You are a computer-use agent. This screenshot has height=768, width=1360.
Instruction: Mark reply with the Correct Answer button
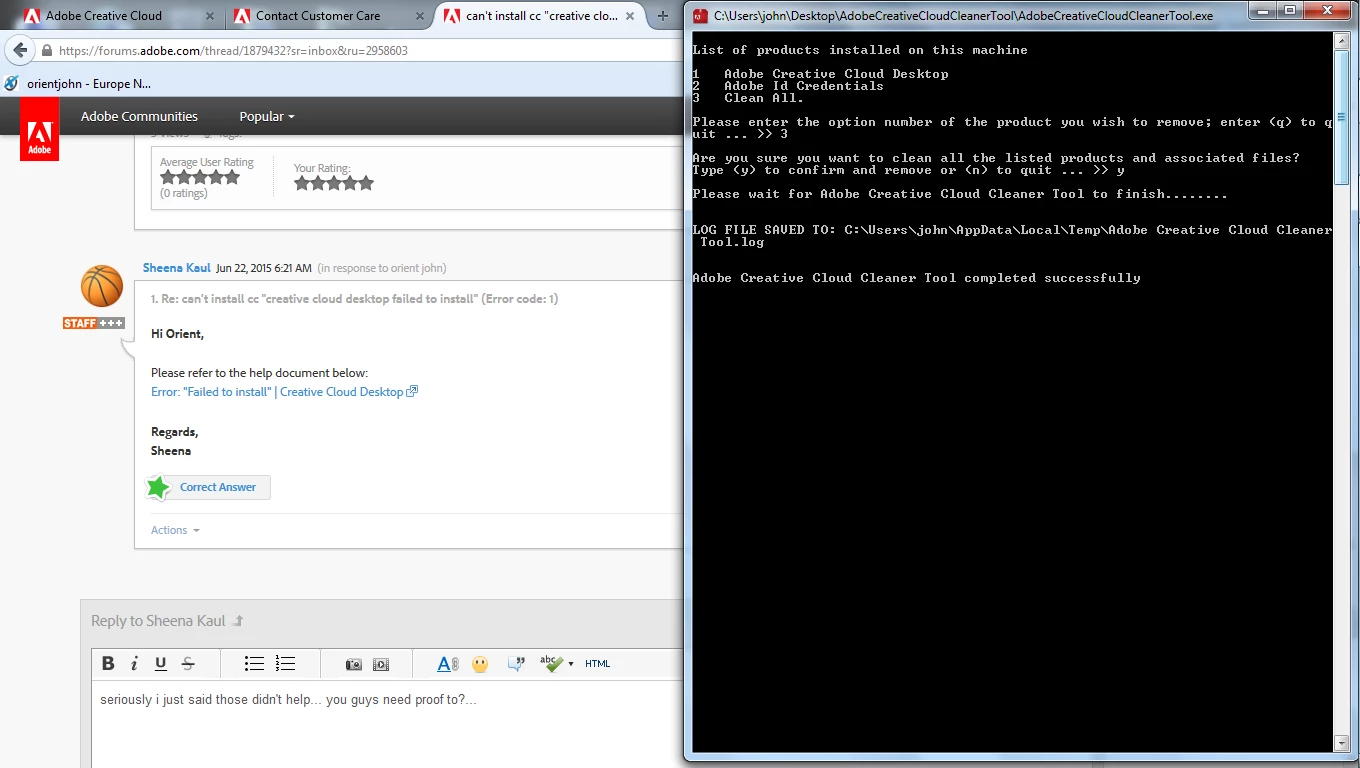click(208, 487)
